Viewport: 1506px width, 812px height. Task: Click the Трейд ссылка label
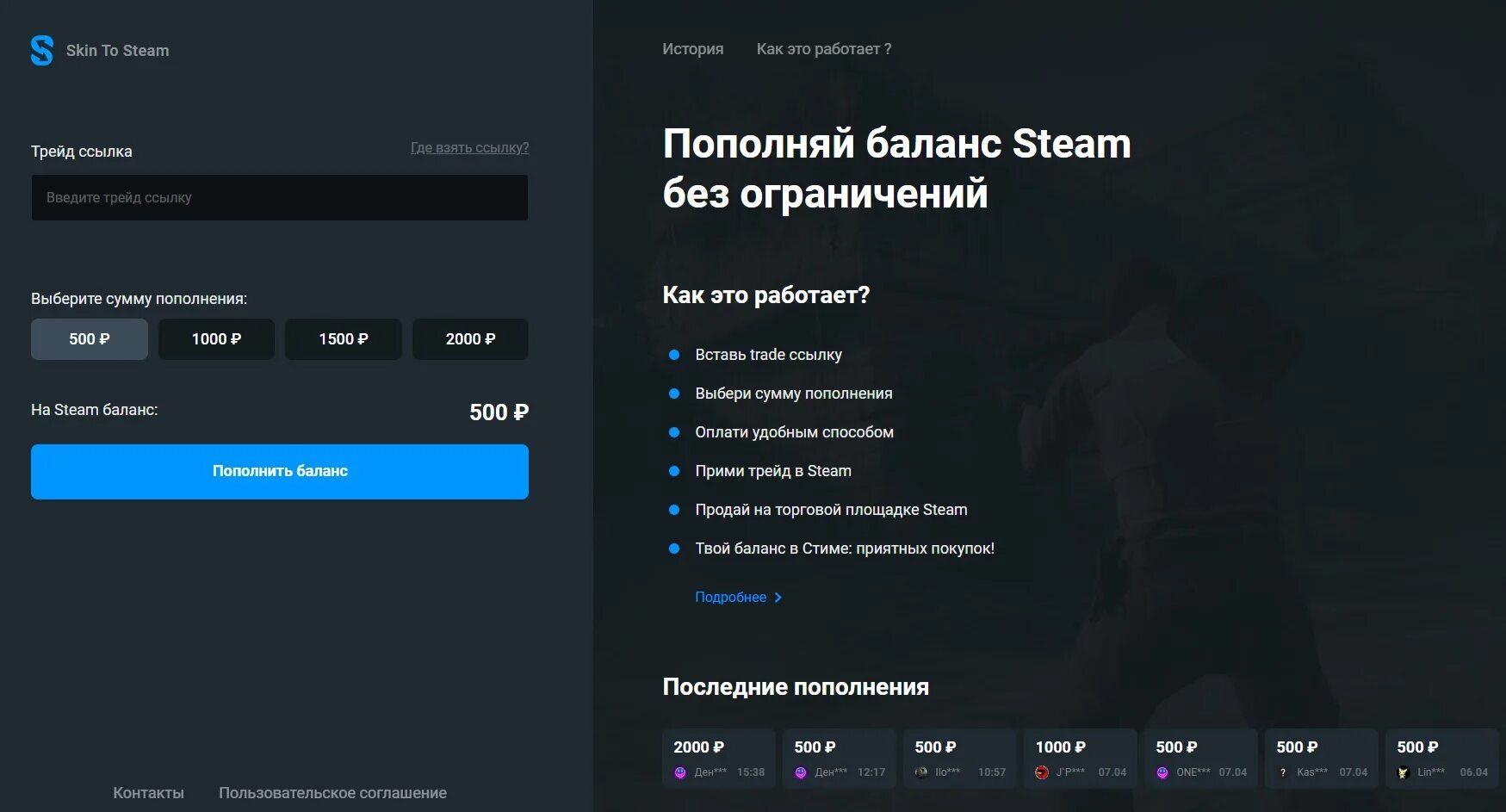pyautogui.click(x=82, y=152)
